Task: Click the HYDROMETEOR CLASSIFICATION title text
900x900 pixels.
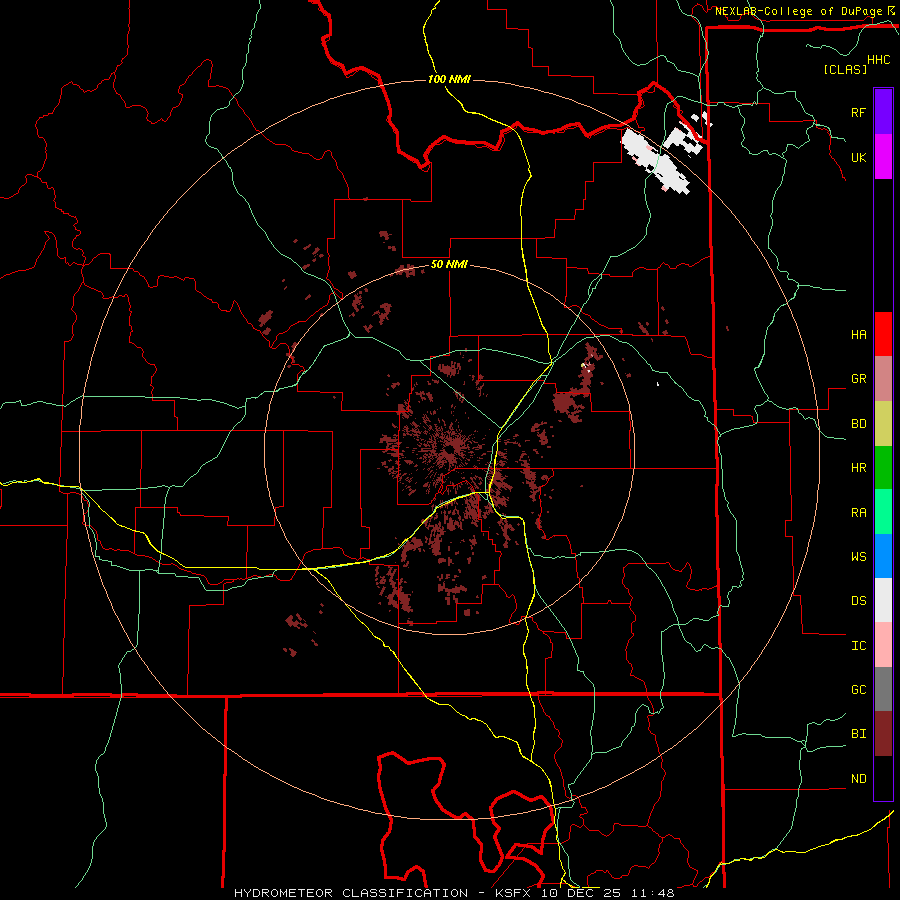Action: (351, 893)
